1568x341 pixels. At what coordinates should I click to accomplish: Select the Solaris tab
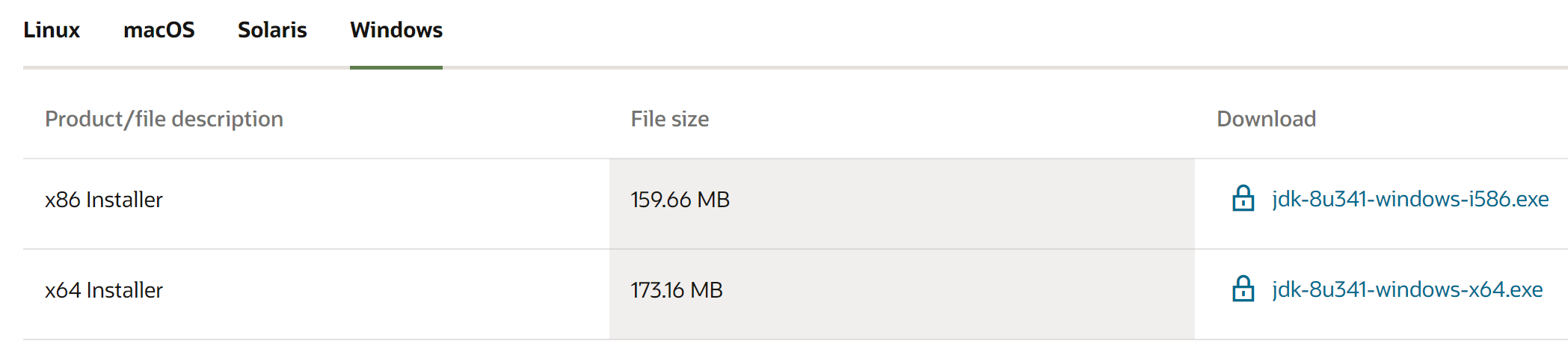(272, 30)
